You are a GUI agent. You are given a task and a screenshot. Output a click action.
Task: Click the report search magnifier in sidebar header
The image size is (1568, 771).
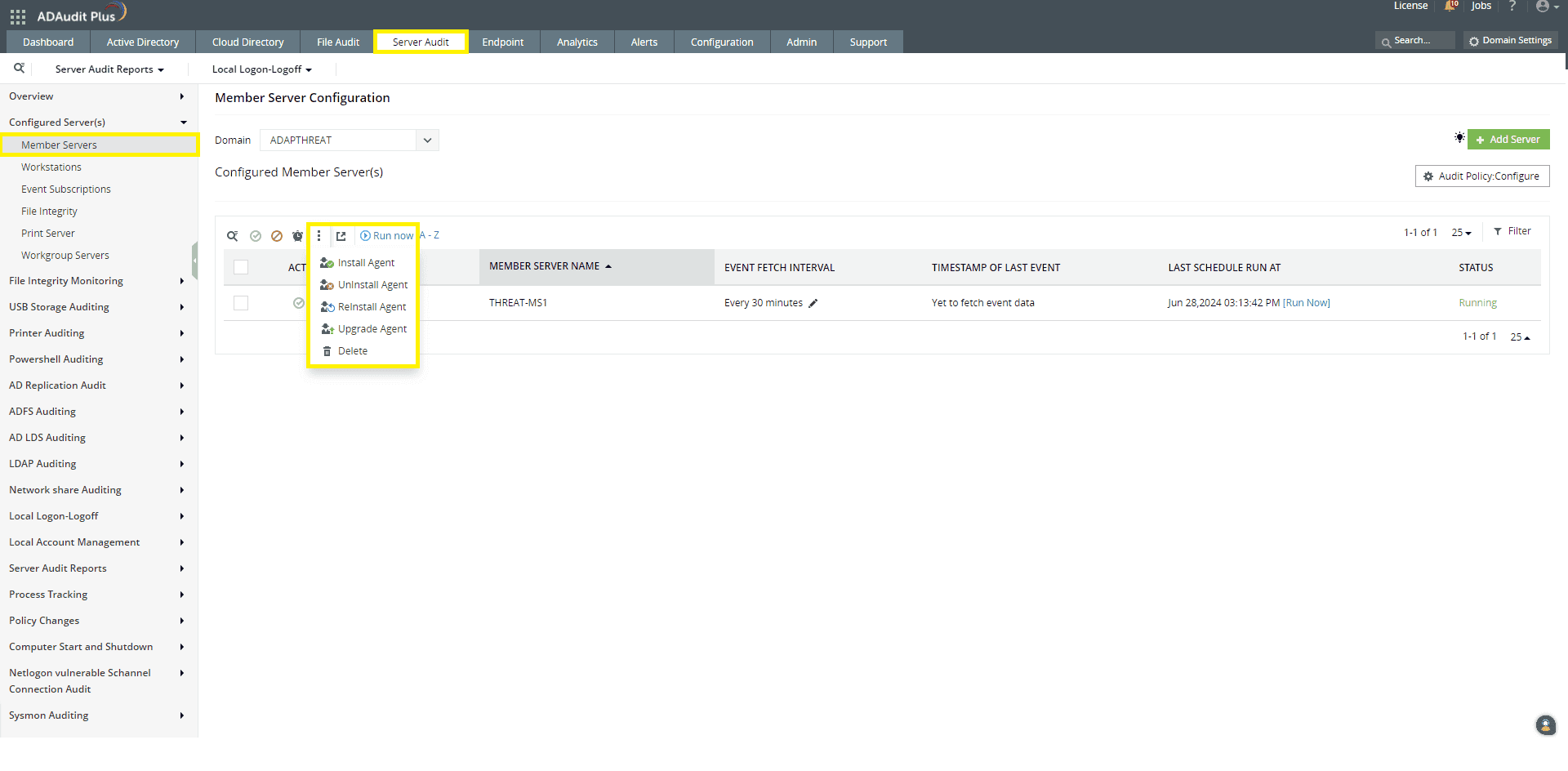(19, 69)
